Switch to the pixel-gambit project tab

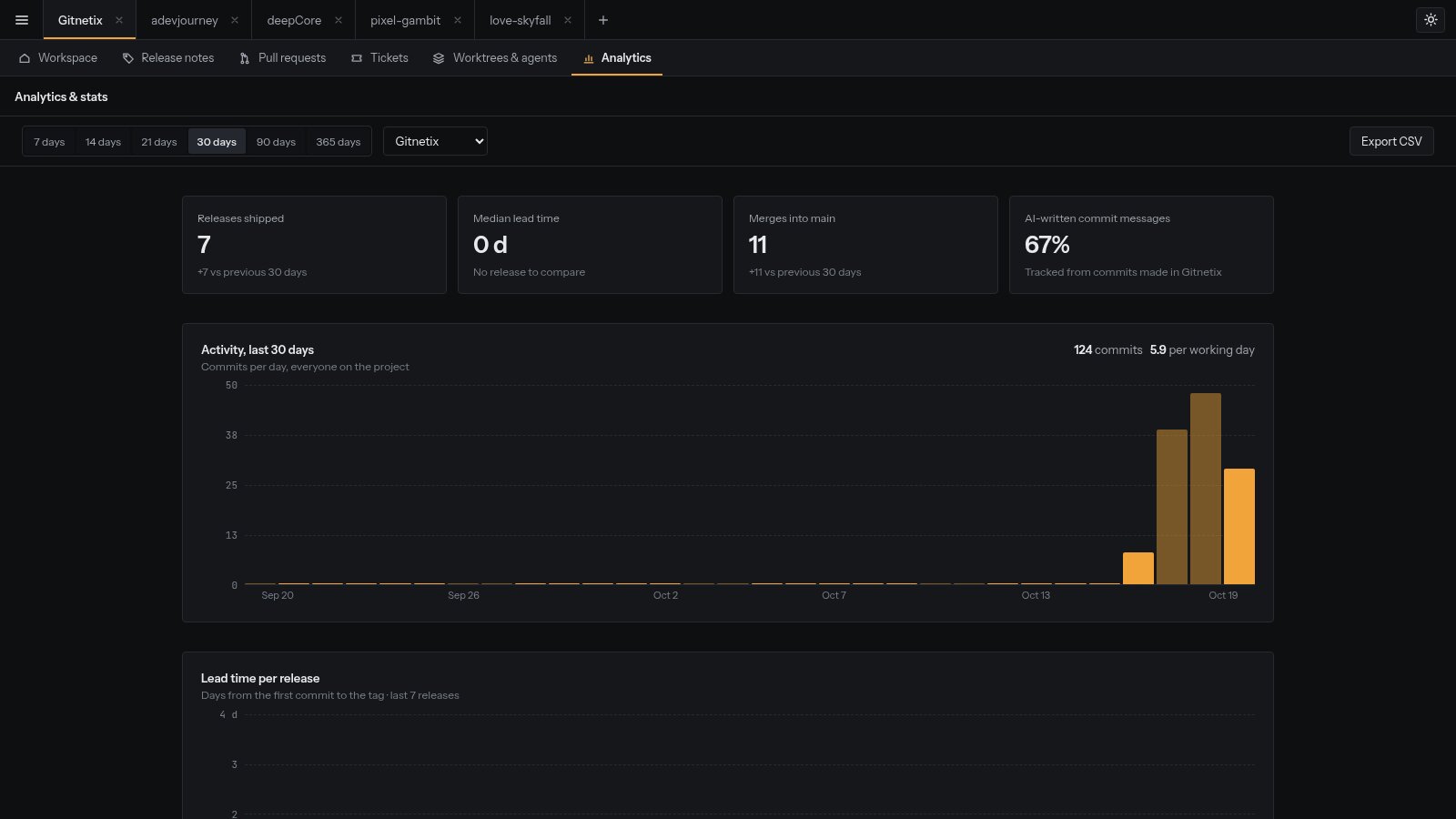pyautogui.click(x=405, y=20)
